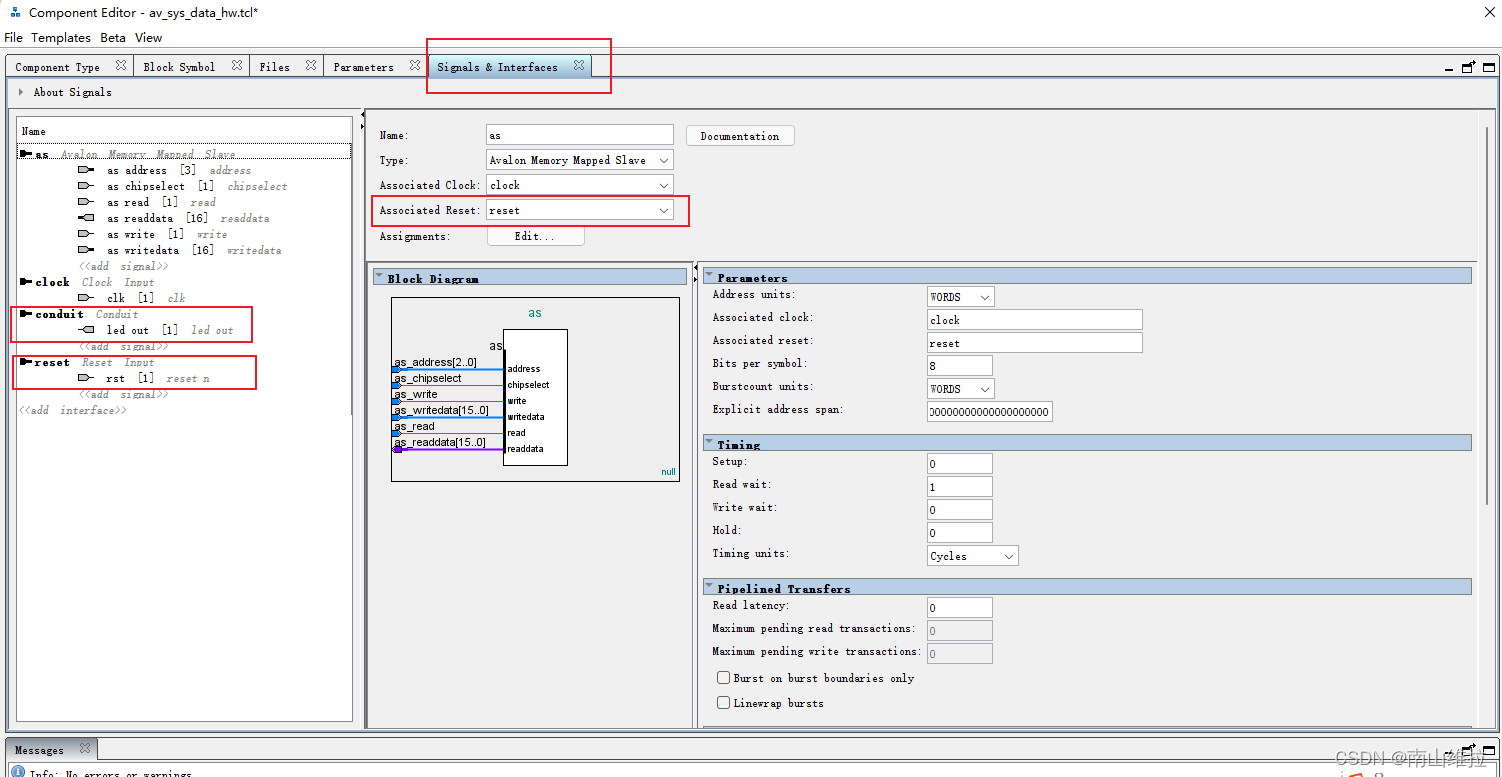
Task: Edit the interface Name field
Action: click(x=580, y=135)
